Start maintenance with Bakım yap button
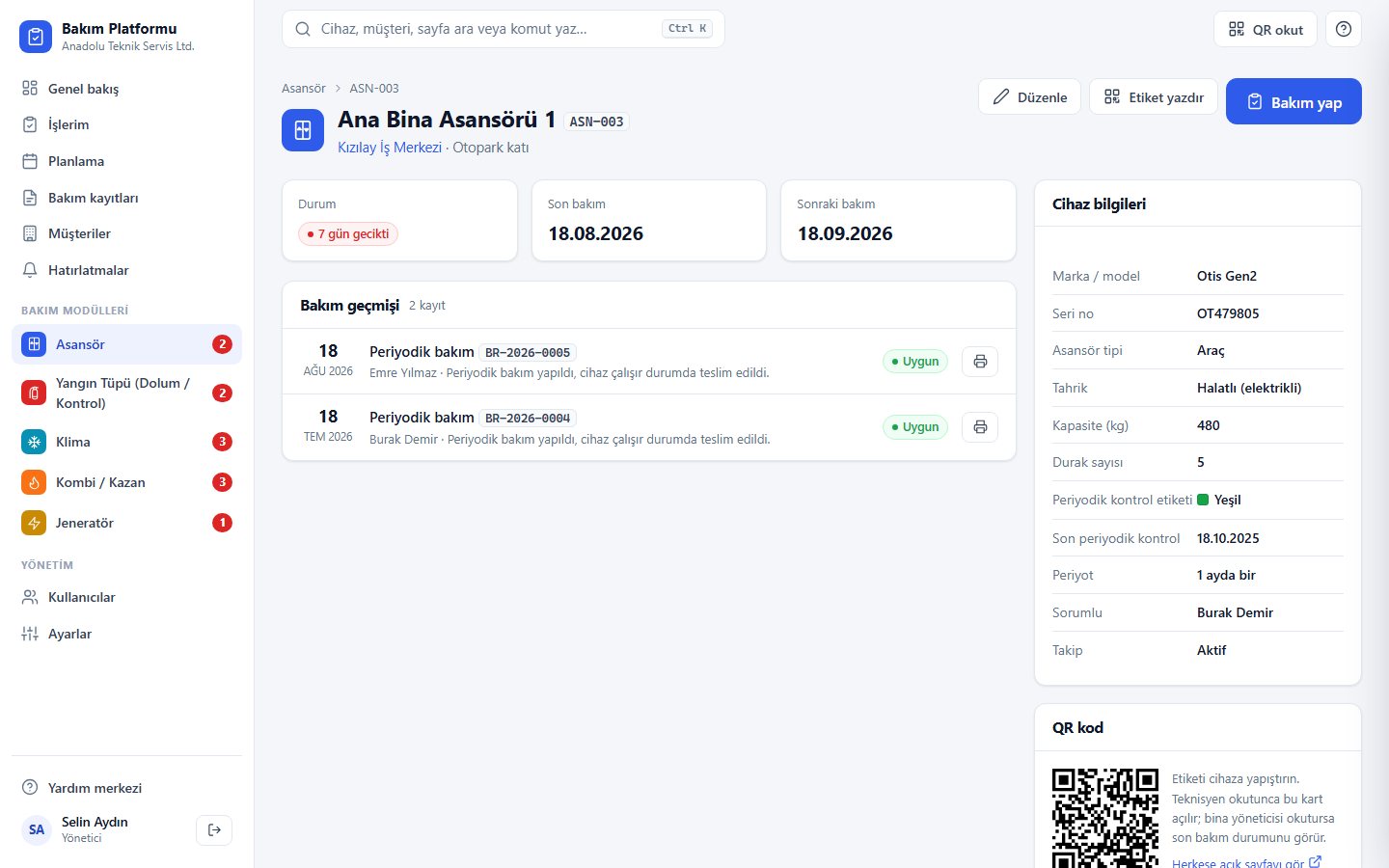Viewport: 1389px width, 868px height. 1294,101
